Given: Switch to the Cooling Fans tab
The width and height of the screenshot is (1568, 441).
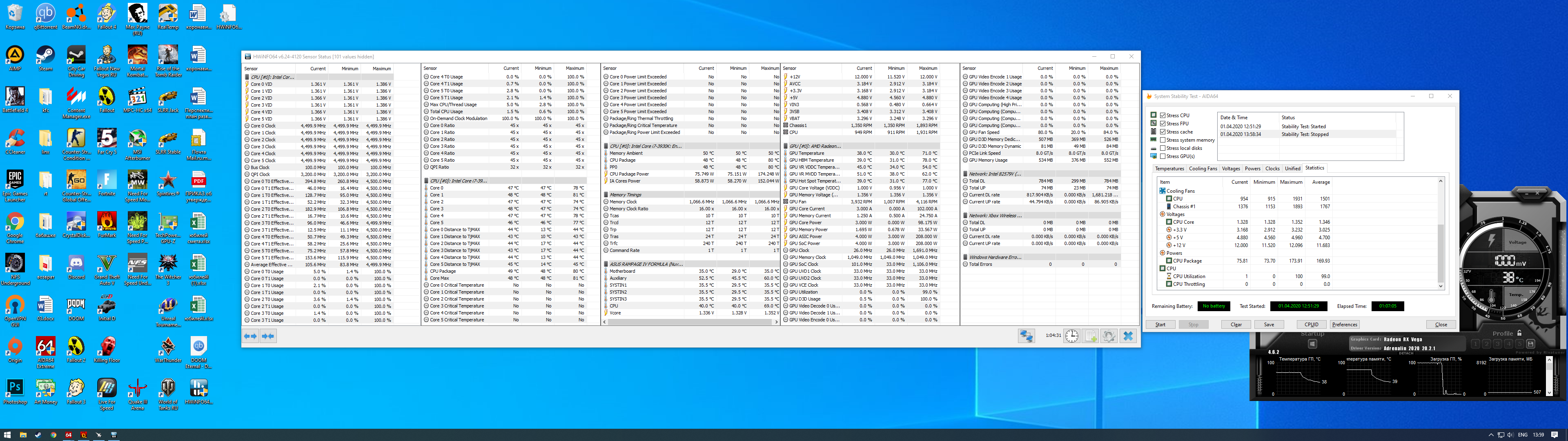Looking at the screenshot, I should [1203, 169].
